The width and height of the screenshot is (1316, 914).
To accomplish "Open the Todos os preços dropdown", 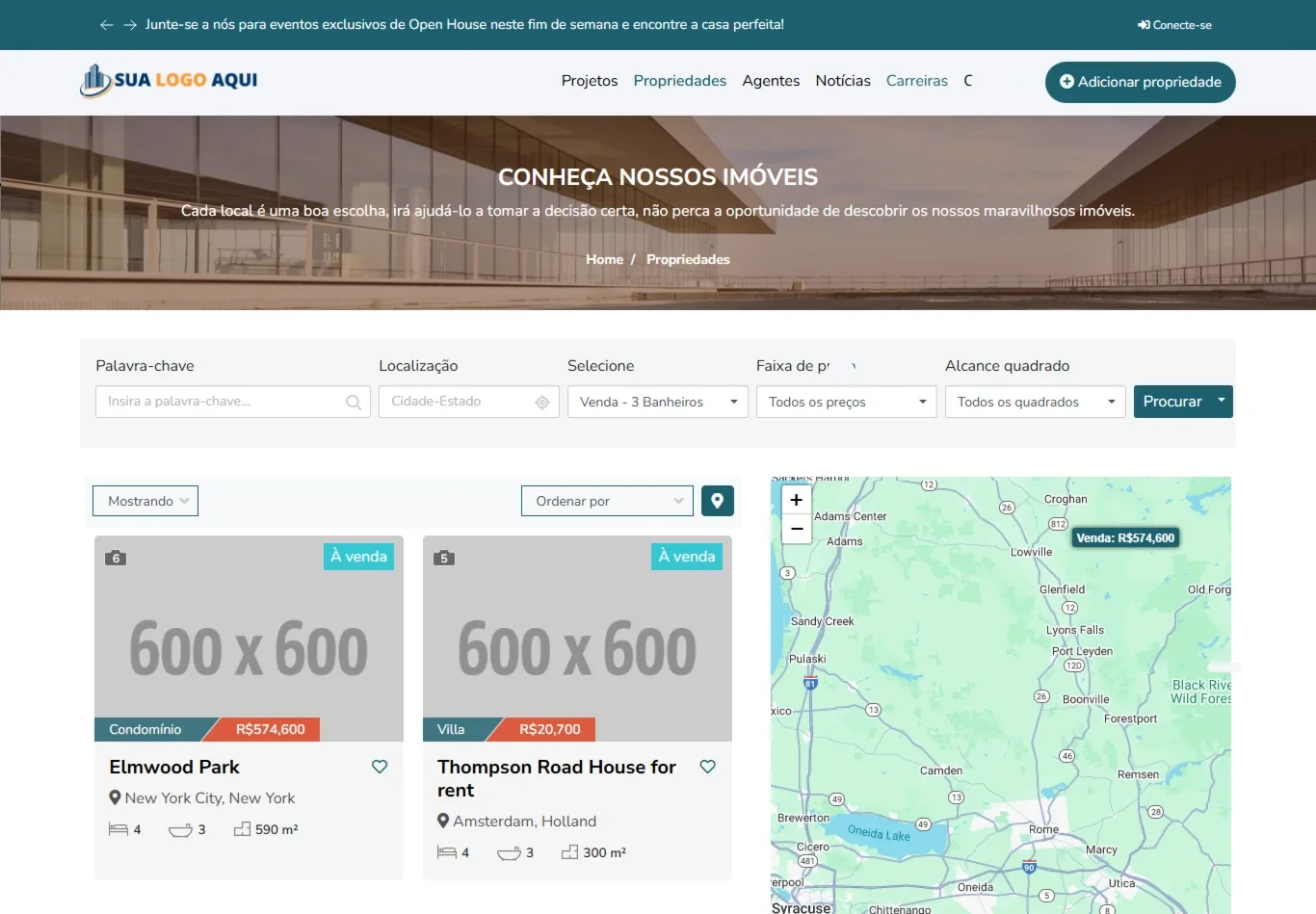I will click(x=847, y=402).
